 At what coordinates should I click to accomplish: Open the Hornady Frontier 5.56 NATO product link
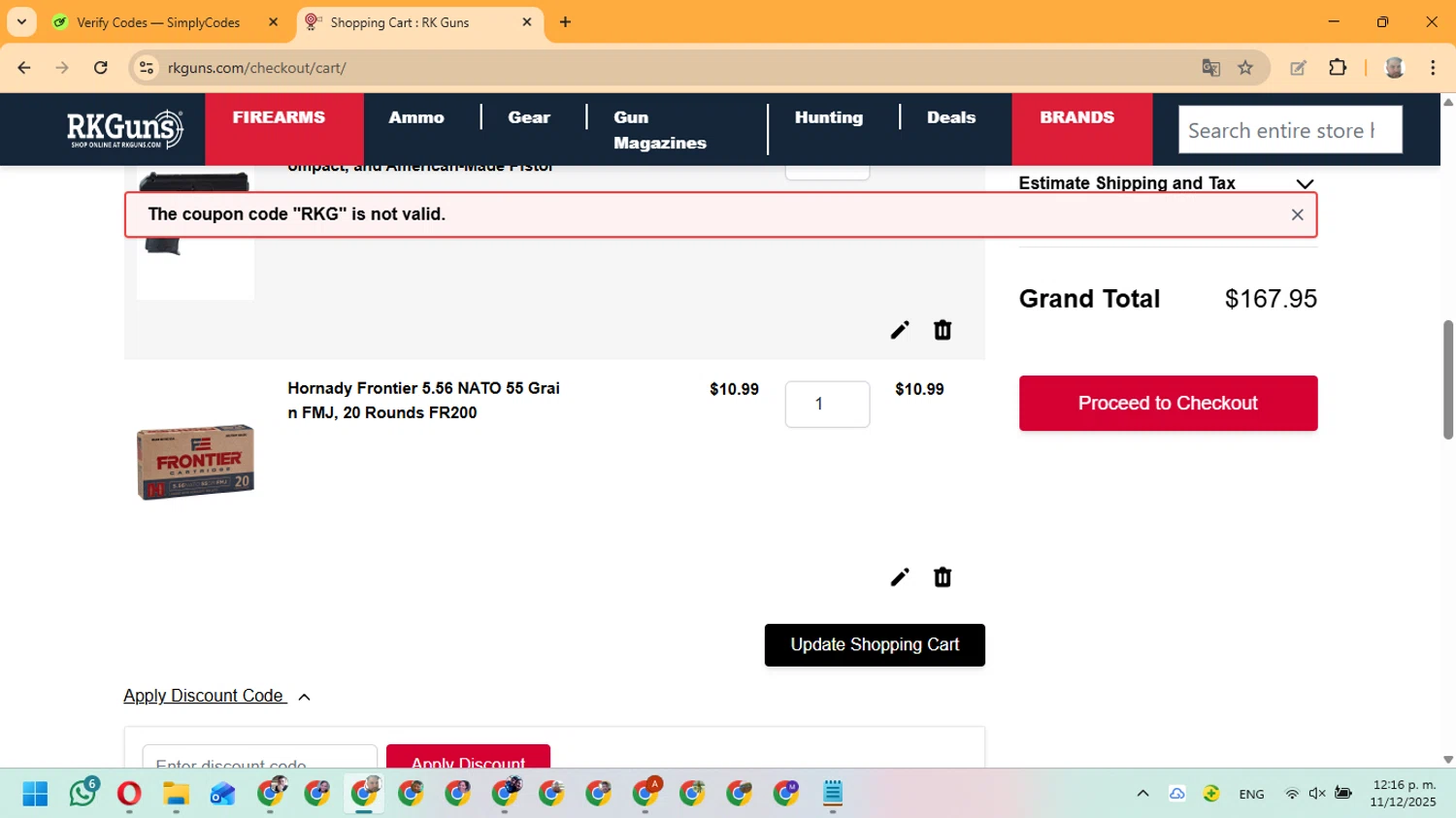point(423,400)
